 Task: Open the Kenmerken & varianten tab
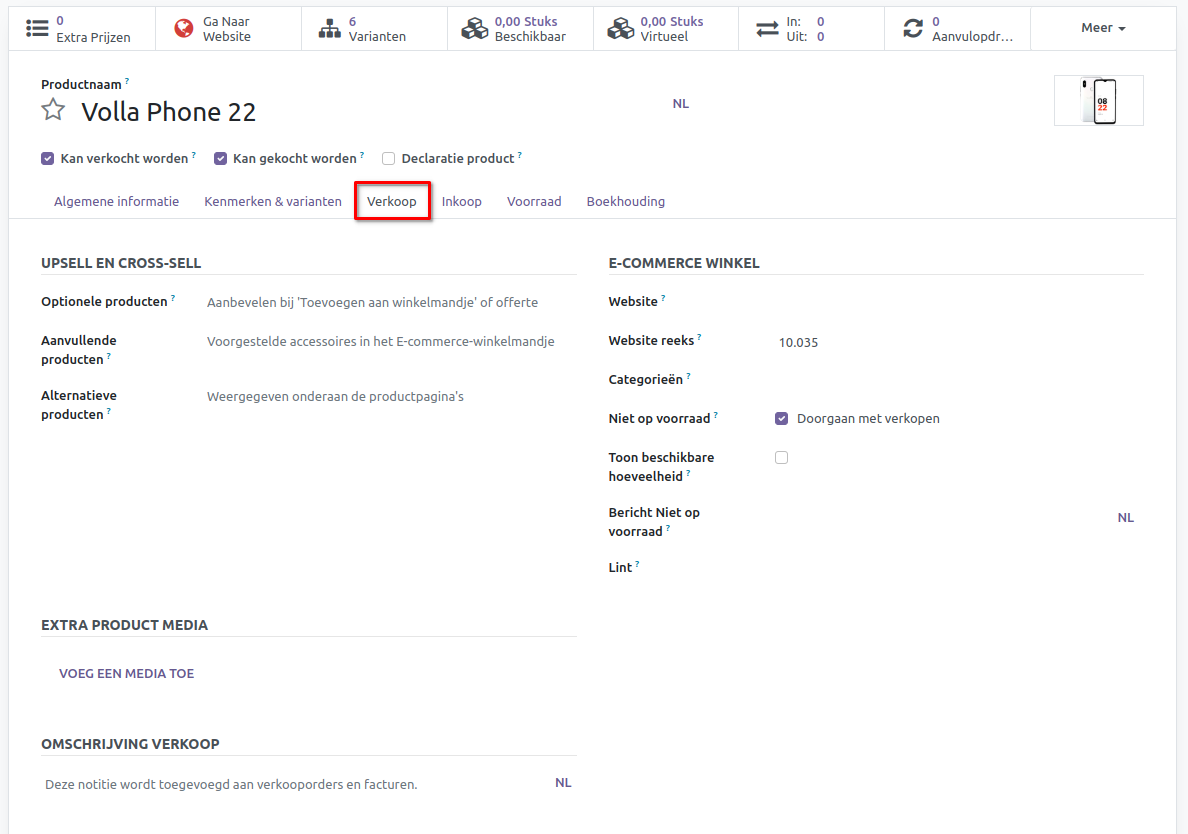pos(273,201)
